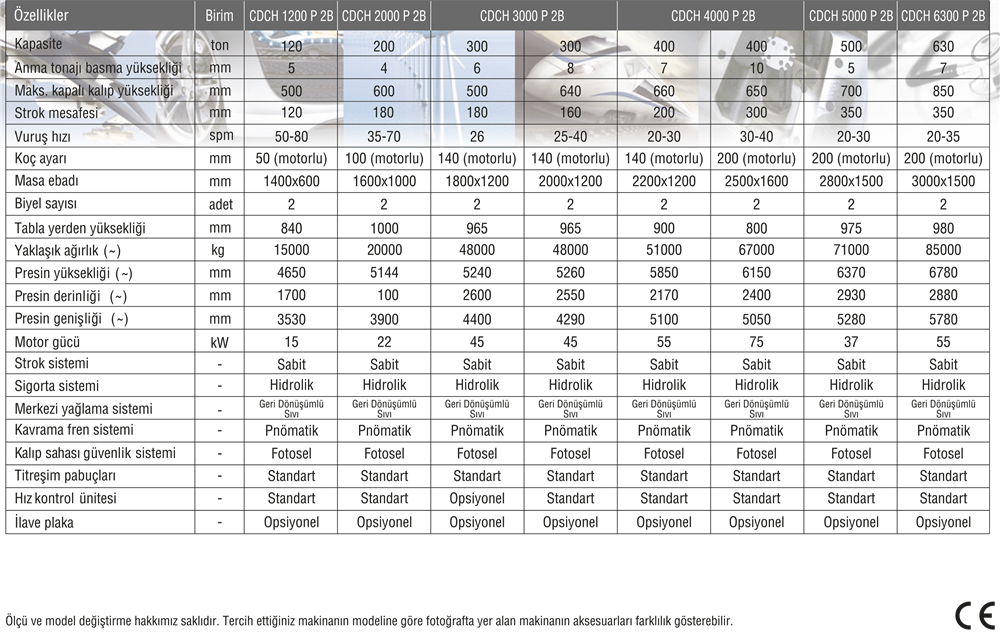Select the CDCH 2000 P 2B header
Viewport: 1000px width, 632px height.
click(x=384, y=16)
